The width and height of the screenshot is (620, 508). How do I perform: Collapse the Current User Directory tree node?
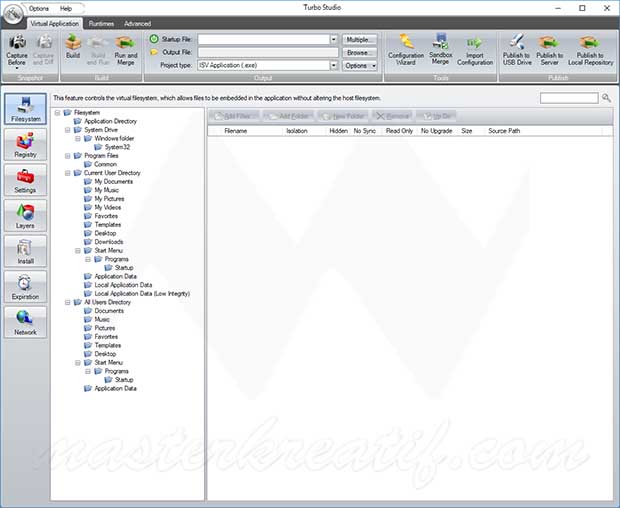67,173
